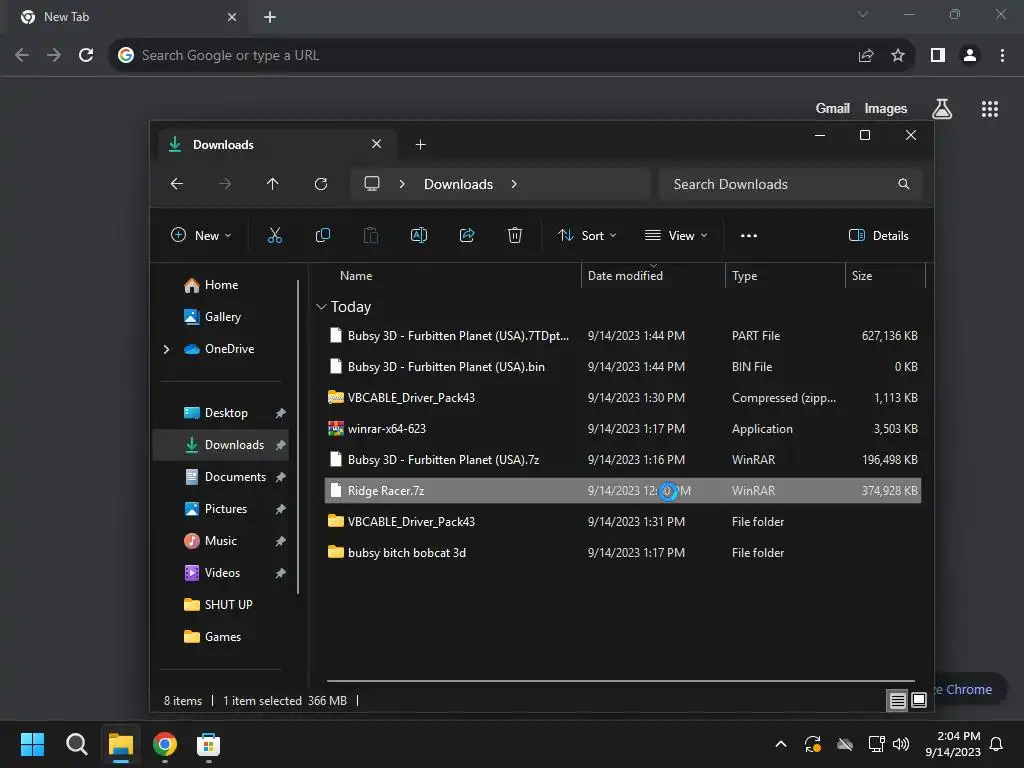Reload the Chrome page
Image resolution: width=1024 pixels, height=768 pixels.
[x=86, y=56]
